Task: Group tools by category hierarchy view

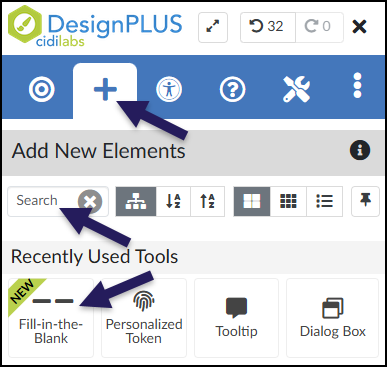Action: click(136, 201)
